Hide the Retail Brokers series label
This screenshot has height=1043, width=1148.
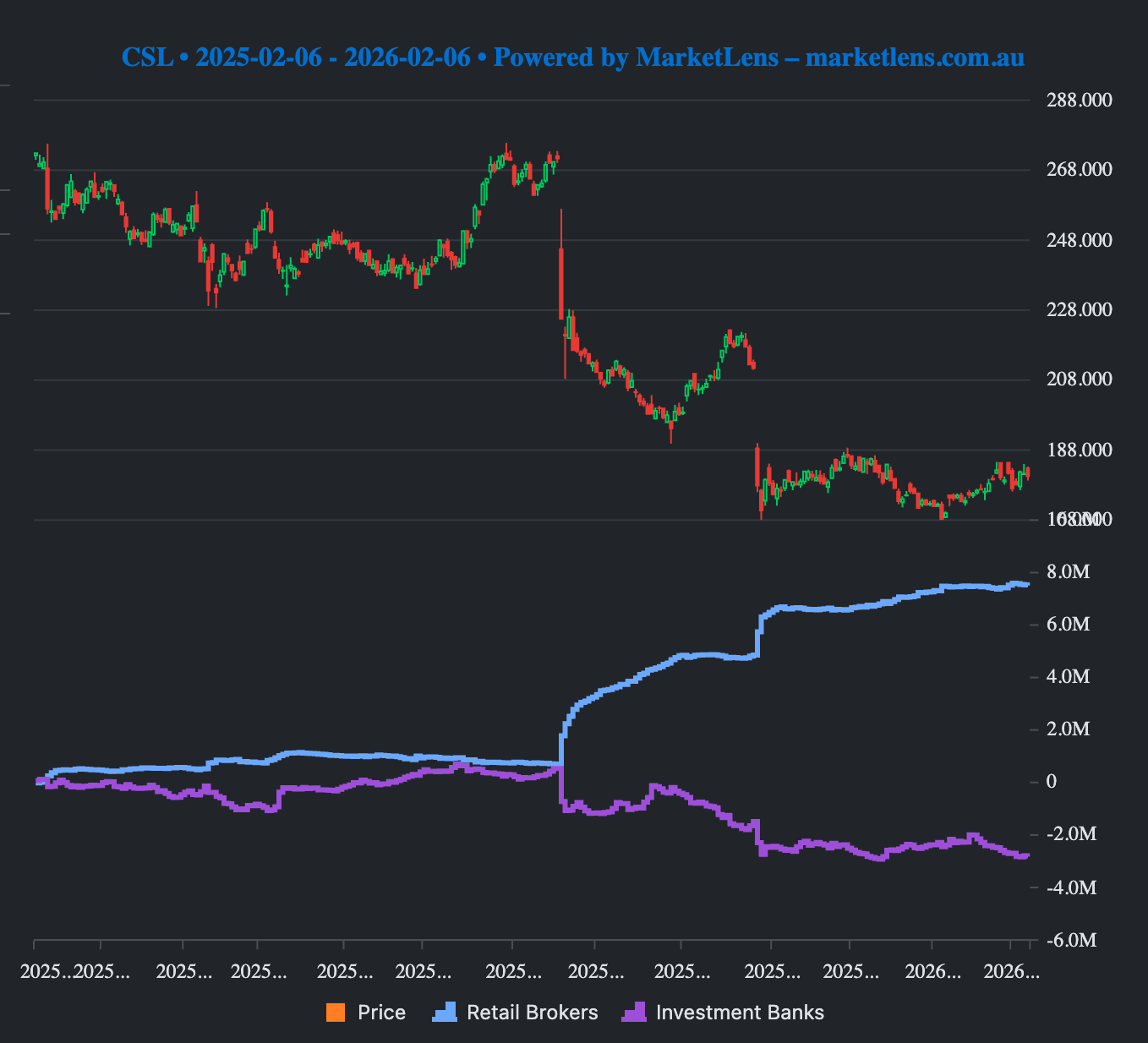(x=532, y=1013)
